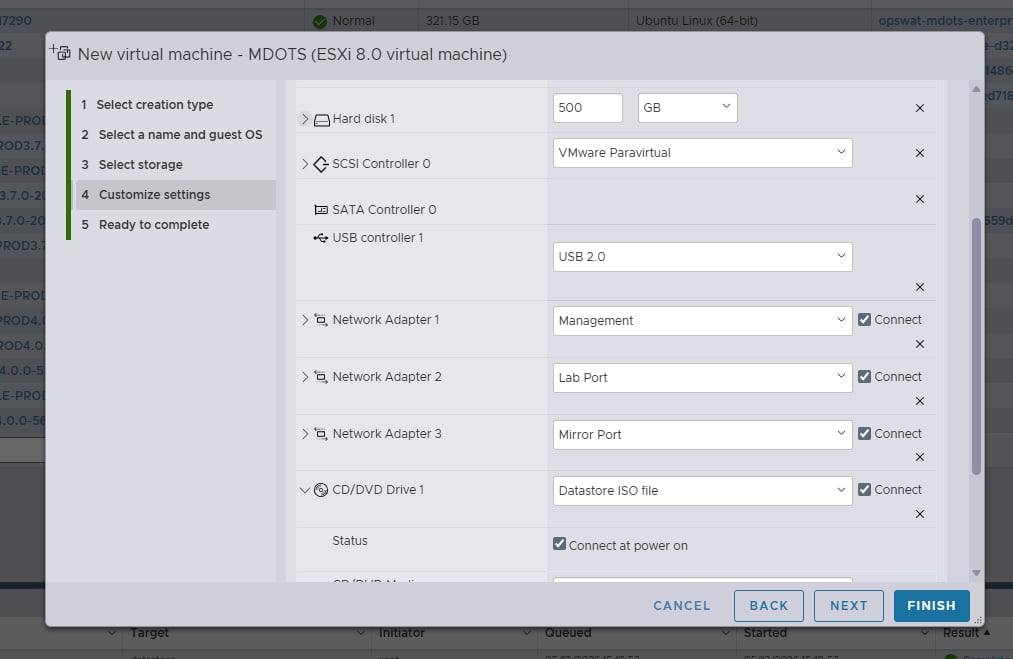Uncheck Connect for Network Adapter 1

tap(864, 319)
